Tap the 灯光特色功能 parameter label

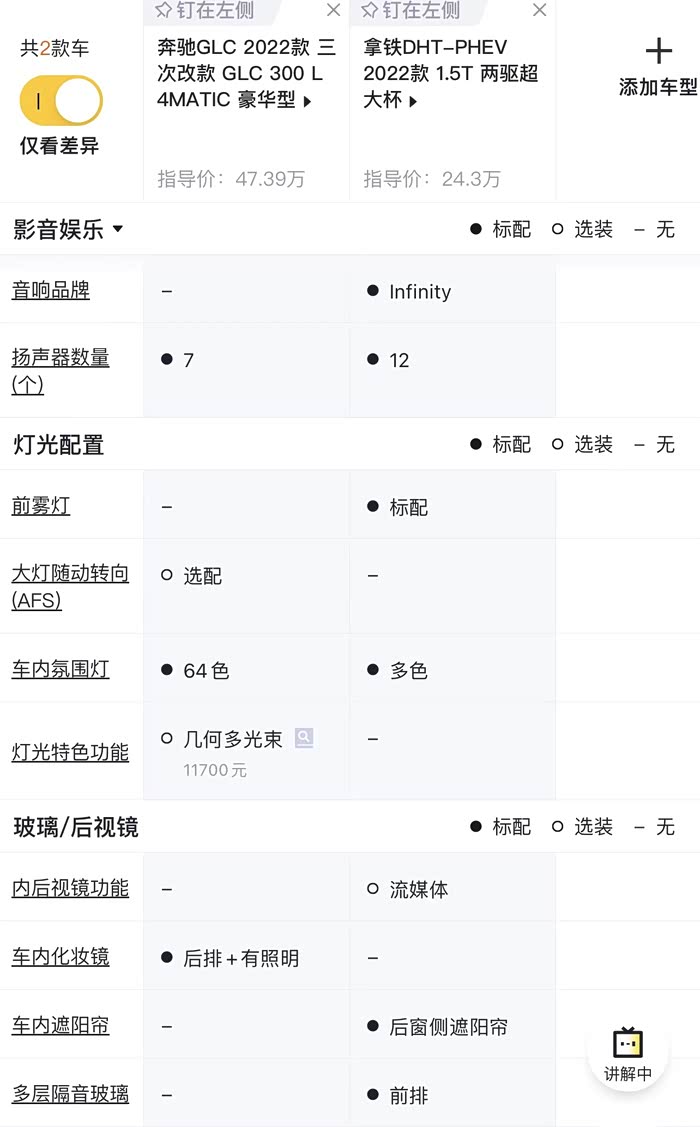70,752
